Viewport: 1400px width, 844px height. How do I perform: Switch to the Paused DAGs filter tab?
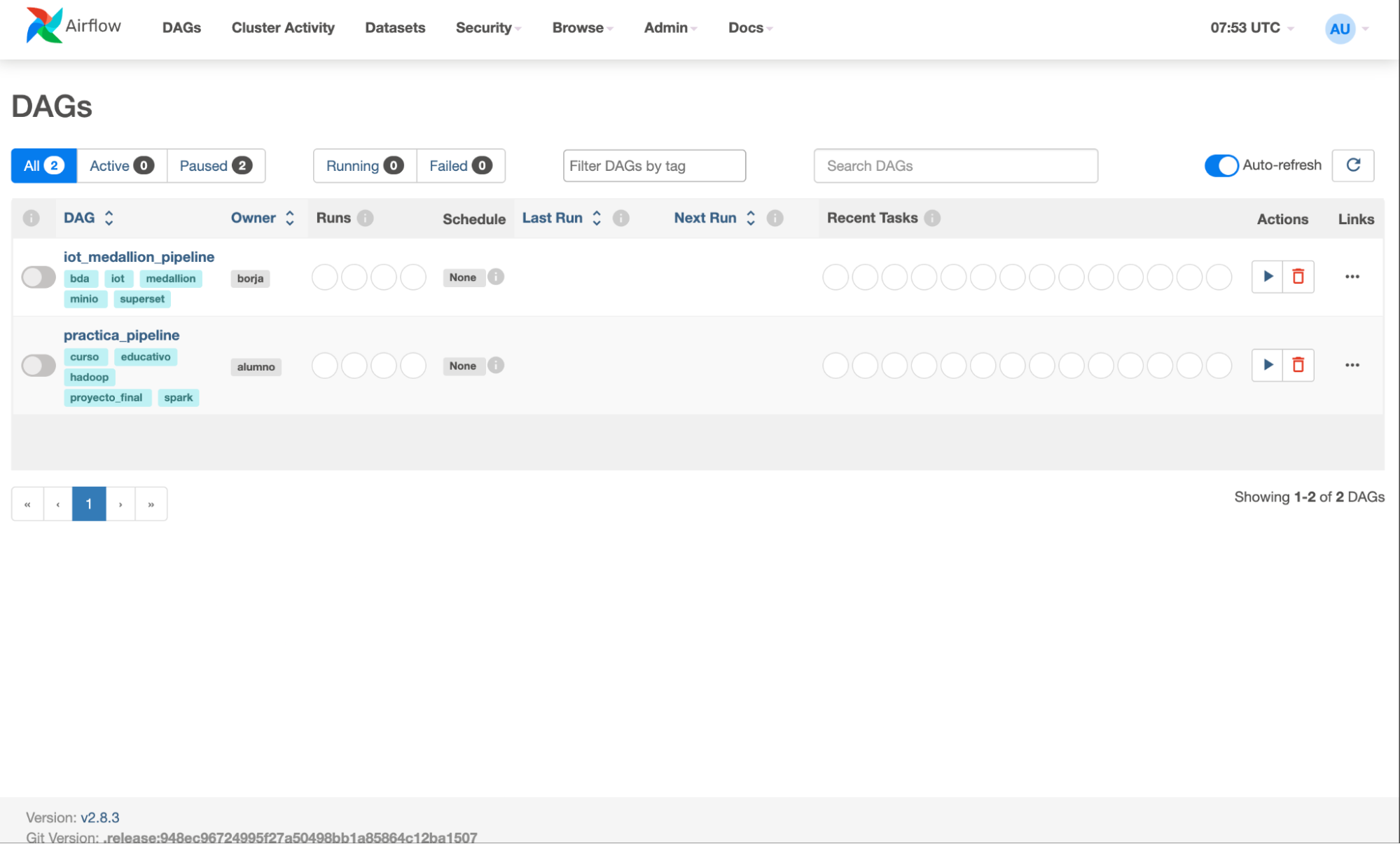point(216,165)
